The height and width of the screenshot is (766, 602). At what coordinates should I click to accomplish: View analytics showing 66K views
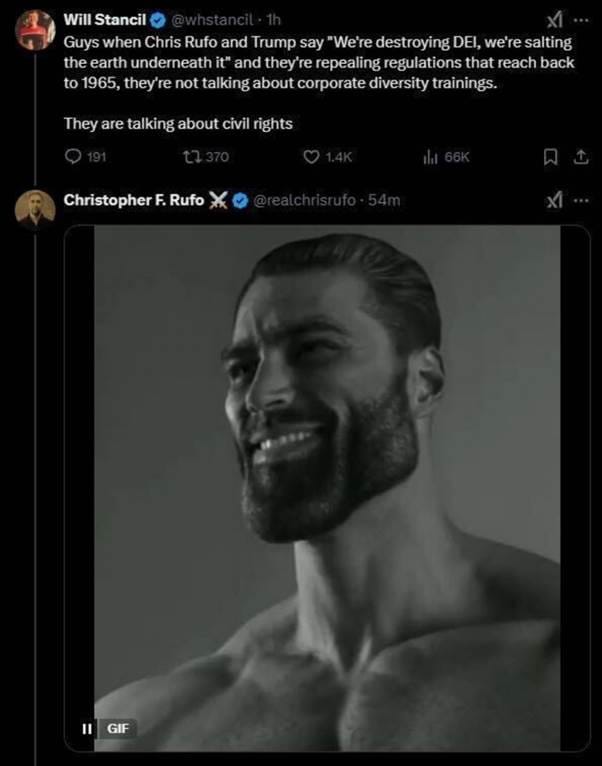click(432, 156)
